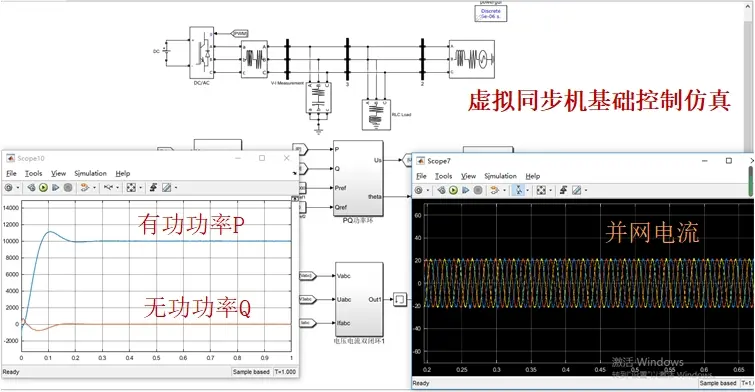Click Highlight Simulink Block icon in Scope7
The width and height of the screenshot is (755, 392).
(x=495, y=190)
